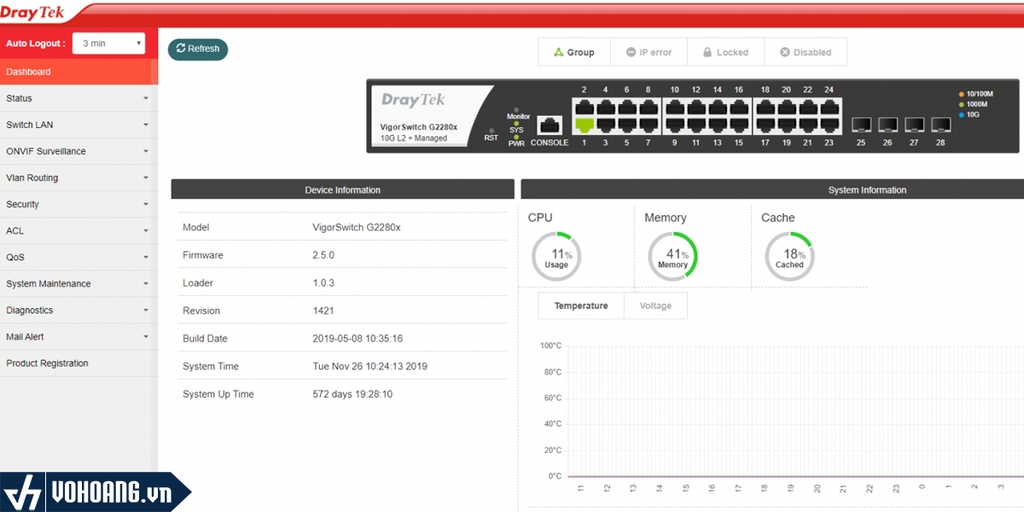Expand the Diagnostics menu
Image resolution: width=1024 pixels, height=512 pixels.
point(78,310)
